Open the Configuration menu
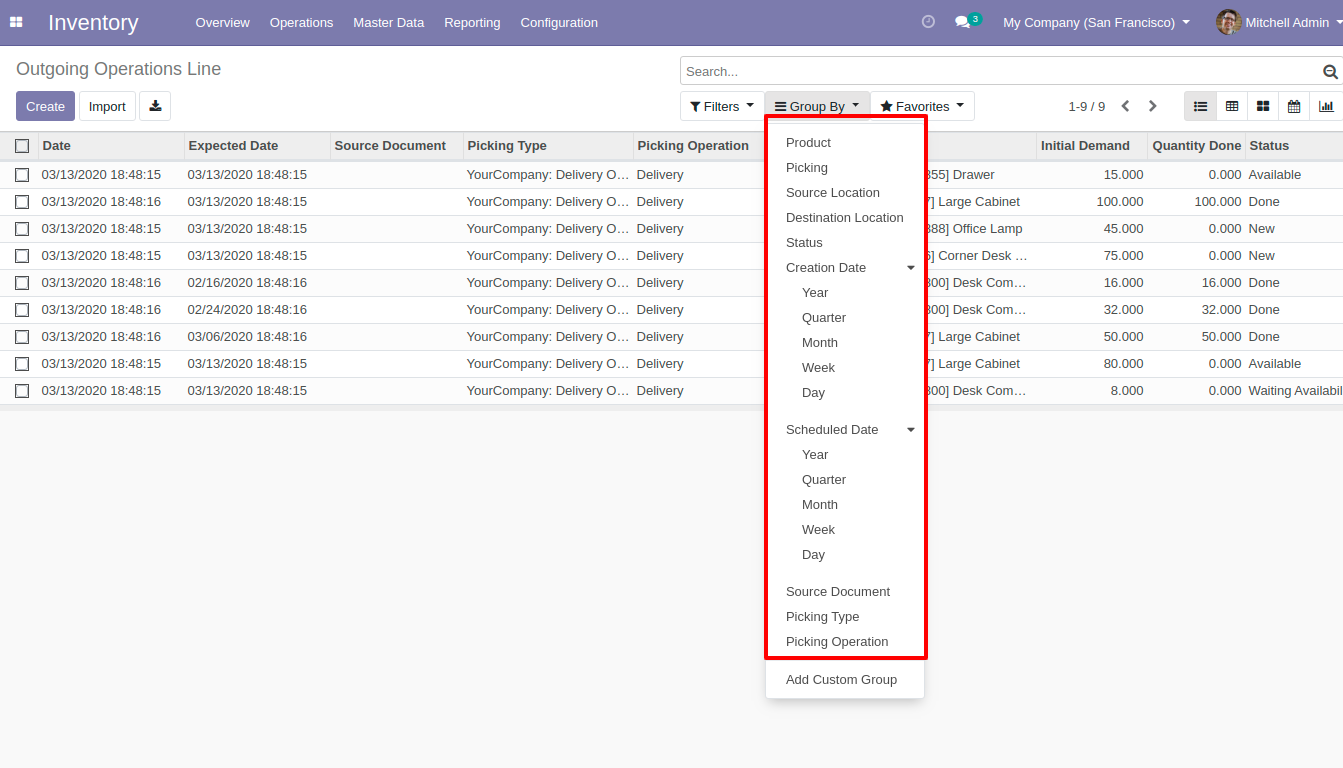 559,22
